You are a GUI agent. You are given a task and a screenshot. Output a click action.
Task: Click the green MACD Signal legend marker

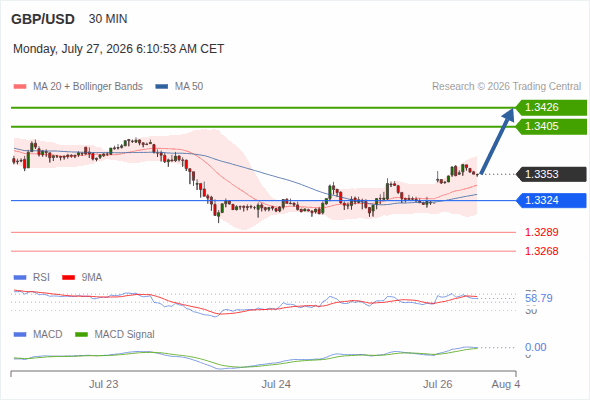point(81,335)
